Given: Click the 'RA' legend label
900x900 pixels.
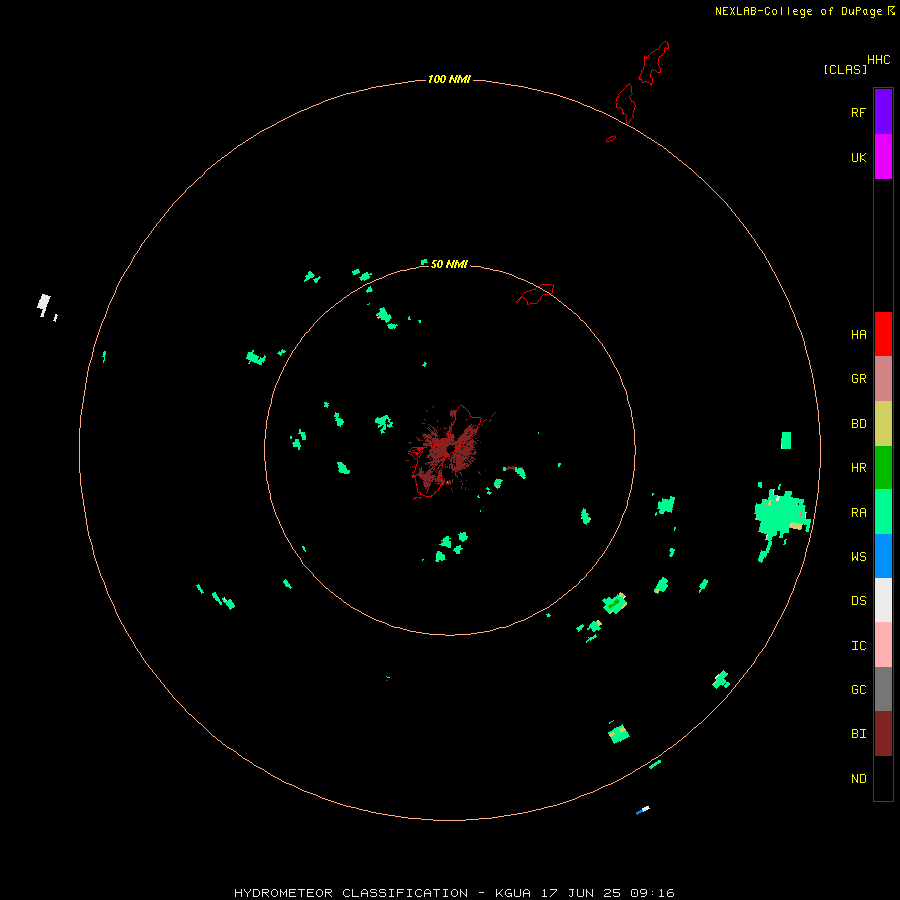Looking at the screenshot, I should pyautogui.click(x=858, y=512).
